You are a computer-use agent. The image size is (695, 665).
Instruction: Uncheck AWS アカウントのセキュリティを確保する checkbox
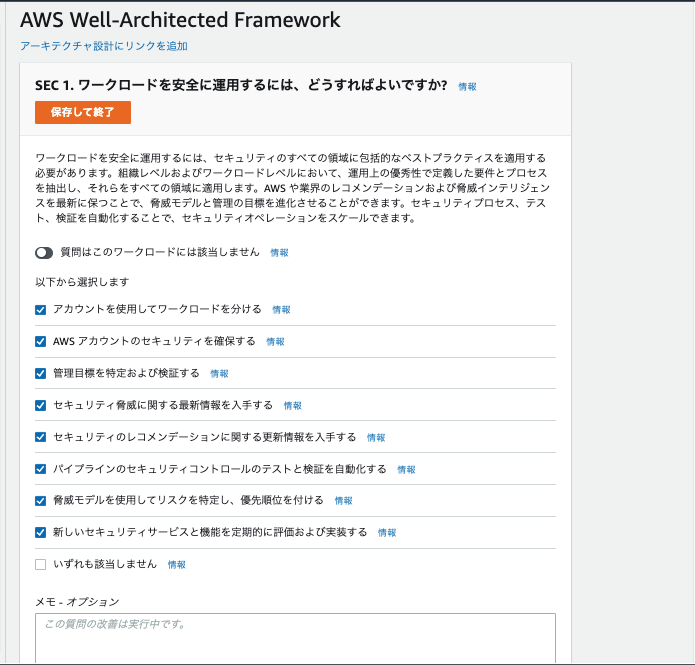coord(40,341)
